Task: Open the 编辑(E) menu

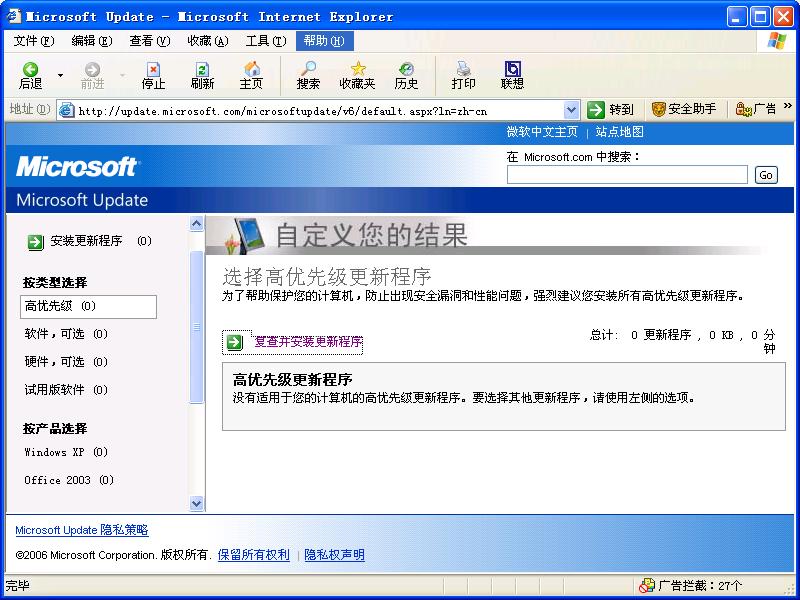Action: point(92,41)
